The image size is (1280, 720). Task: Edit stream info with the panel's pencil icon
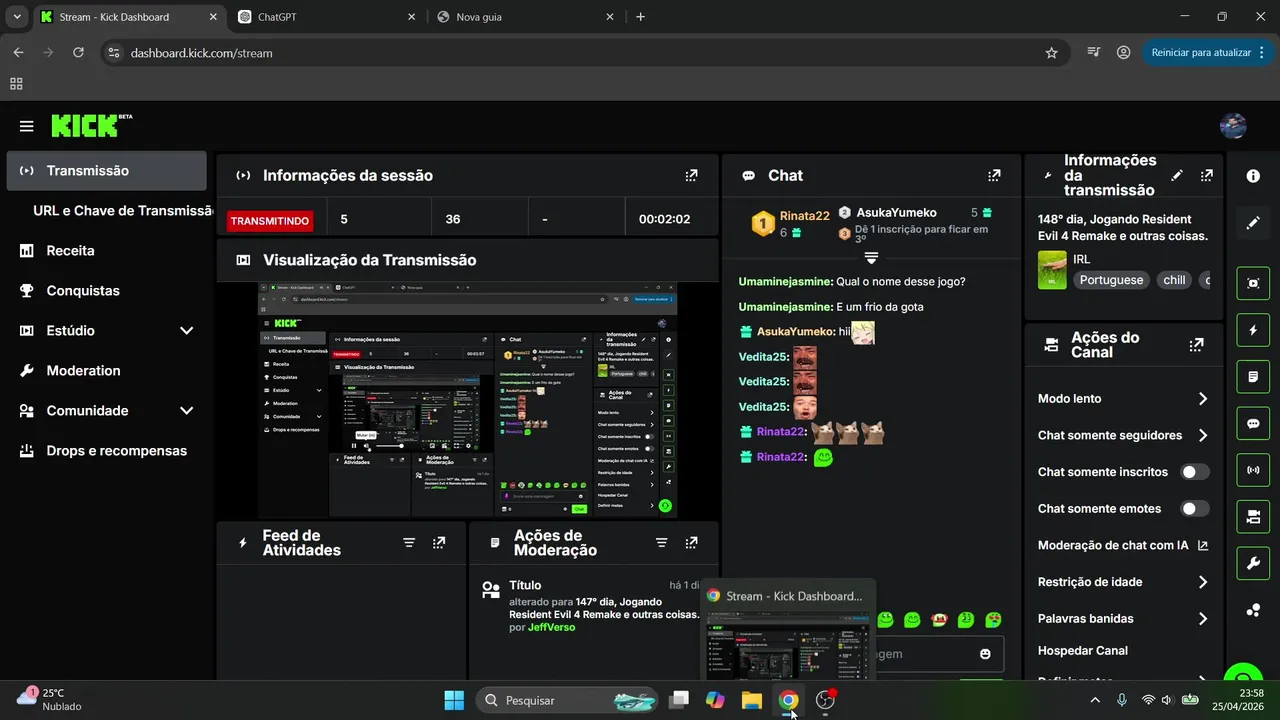[x=1177, y=175]
